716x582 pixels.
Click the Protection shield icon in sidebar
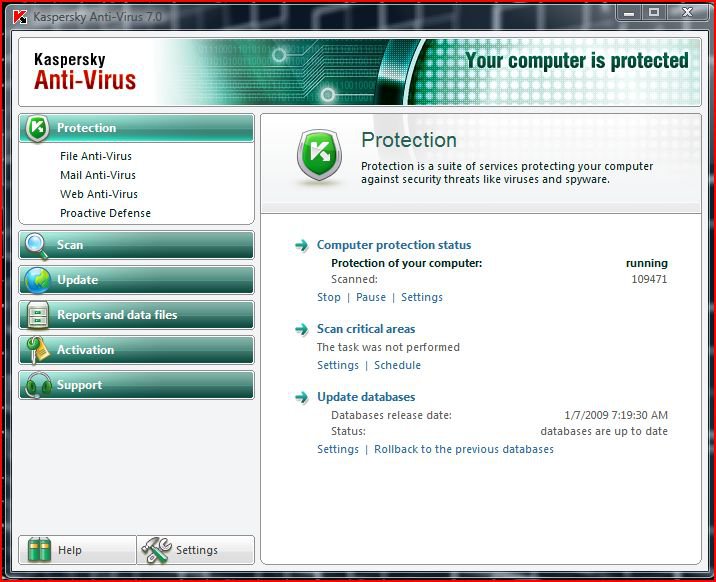[37, 128]
